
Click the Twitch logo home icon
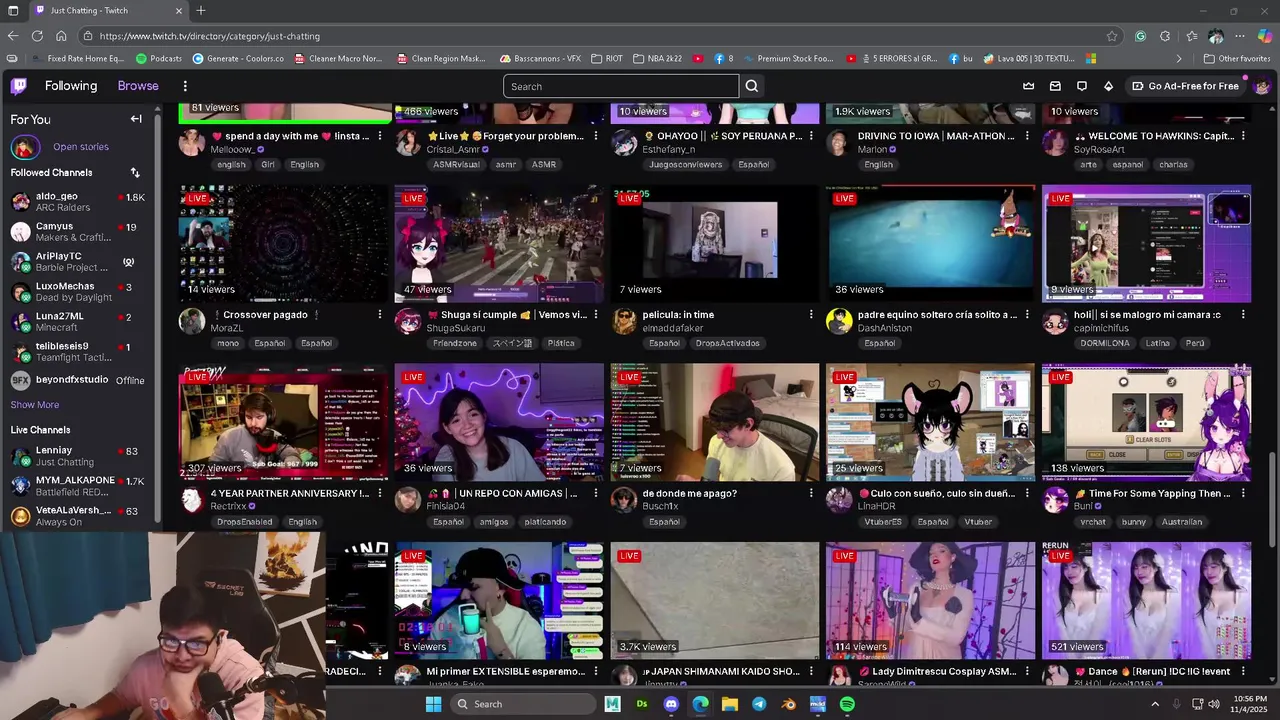point(18,86)
